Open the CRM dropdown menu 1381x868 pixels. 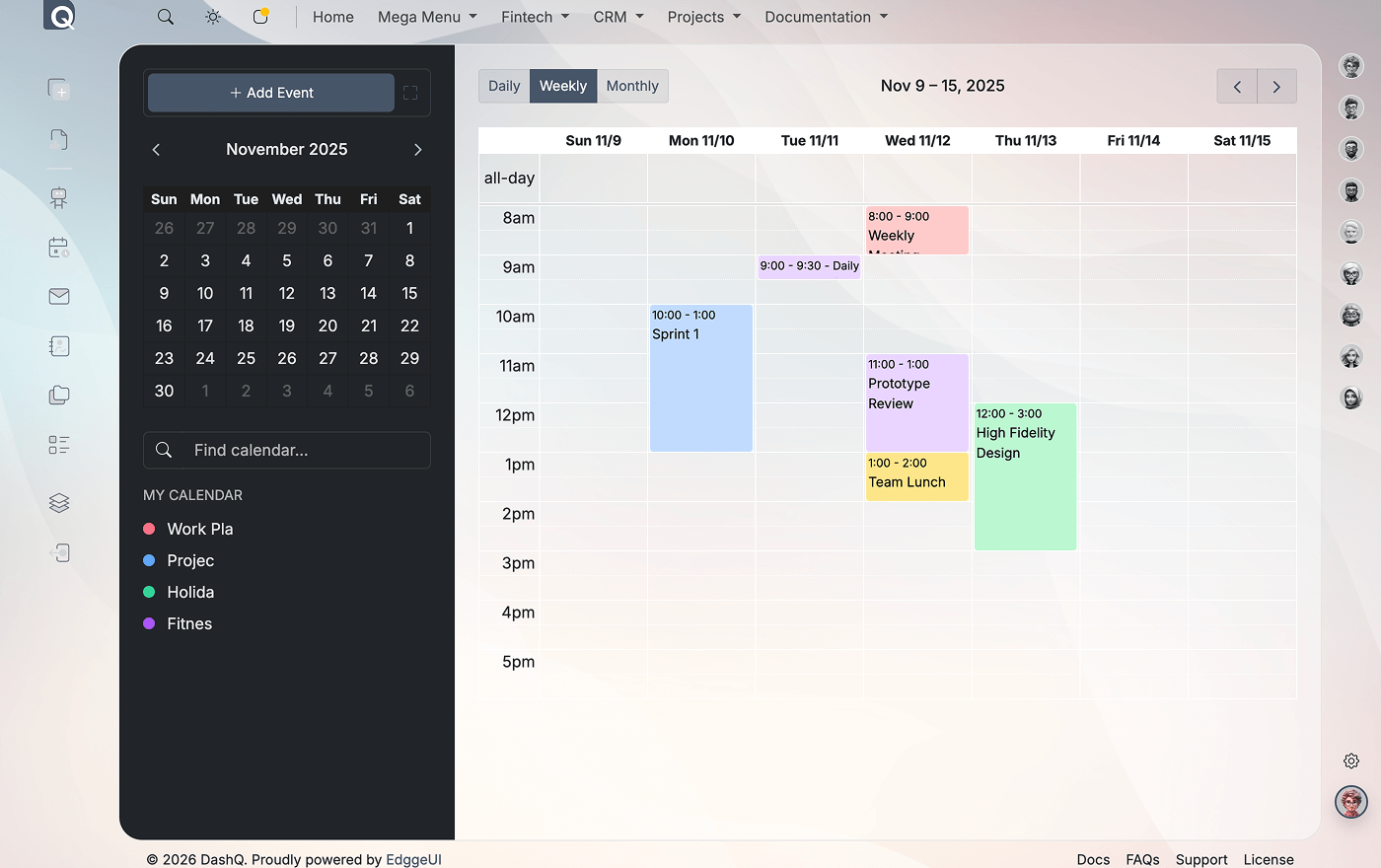tap(618, 17)
